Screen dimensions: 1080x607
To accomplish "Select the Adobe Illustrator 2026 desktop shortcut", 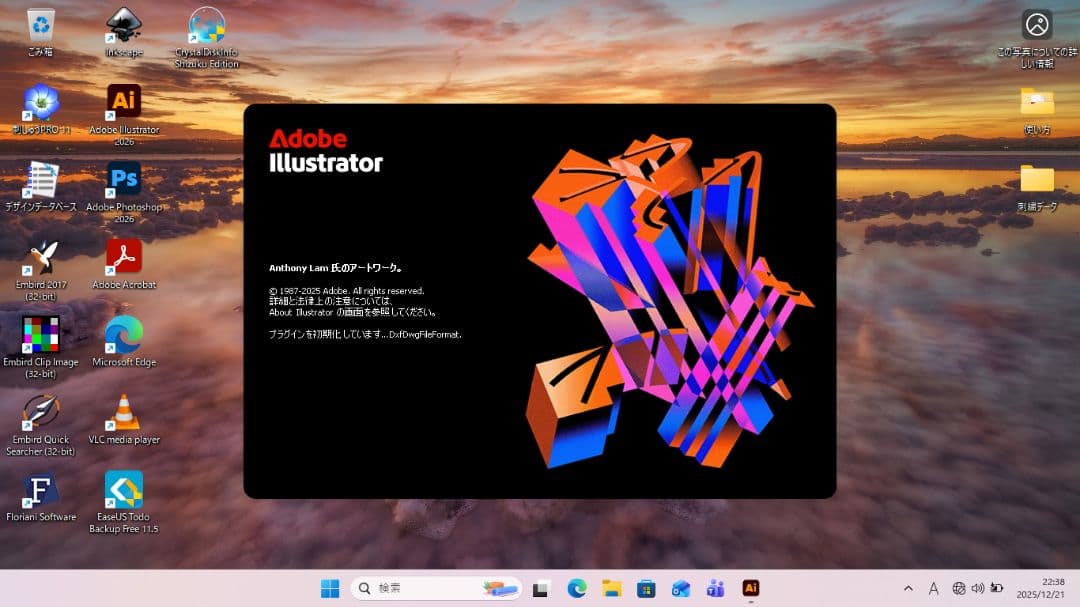I will [124, 102].
